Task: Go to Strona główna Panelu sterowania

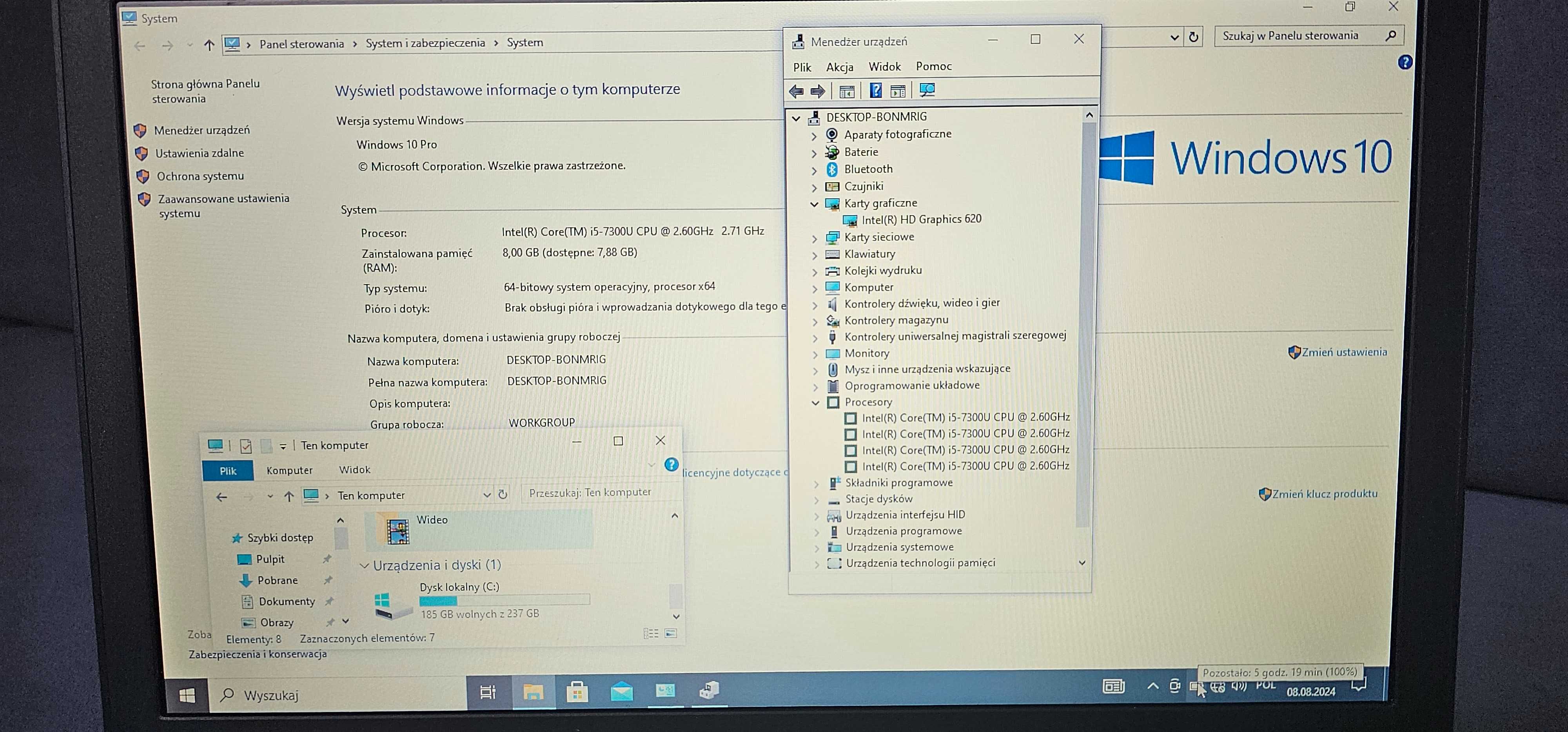Action: [x=205, y=91]
